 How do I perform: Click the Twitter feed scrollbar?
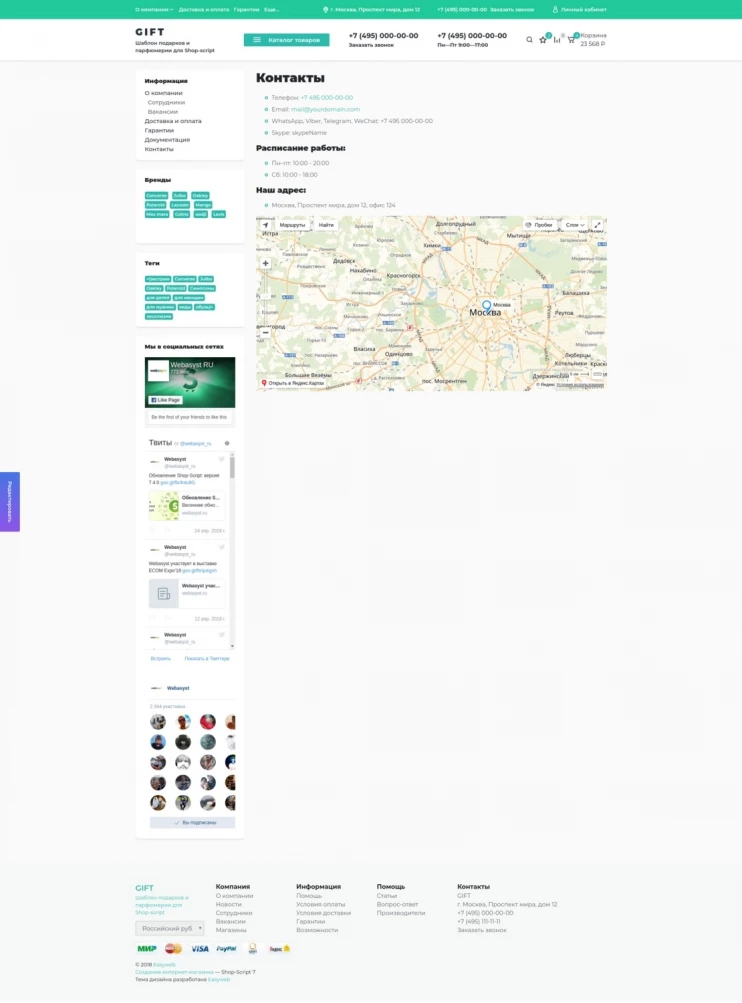coord(232,468)
